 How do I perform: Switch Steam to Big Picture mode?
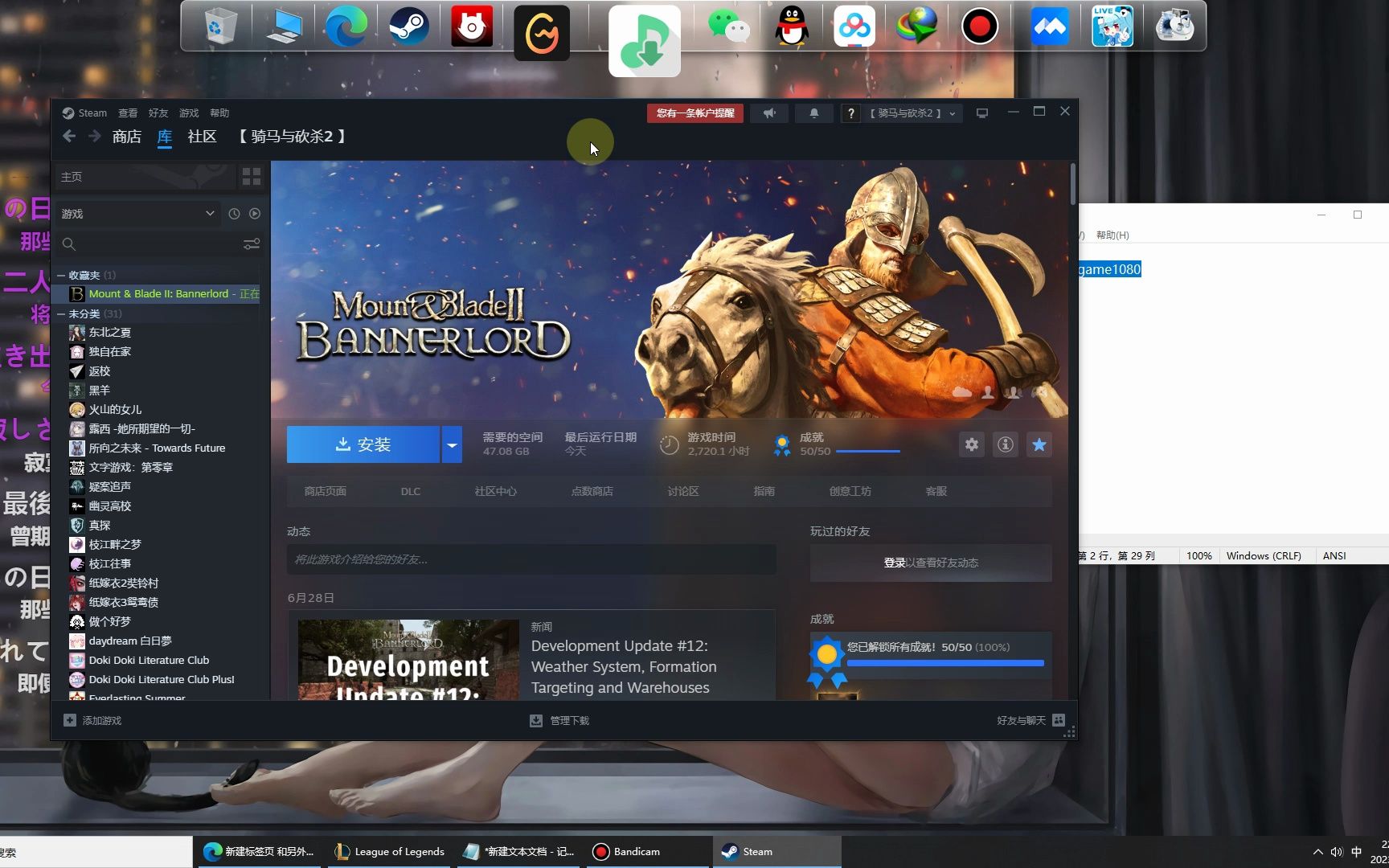point(981,113)
